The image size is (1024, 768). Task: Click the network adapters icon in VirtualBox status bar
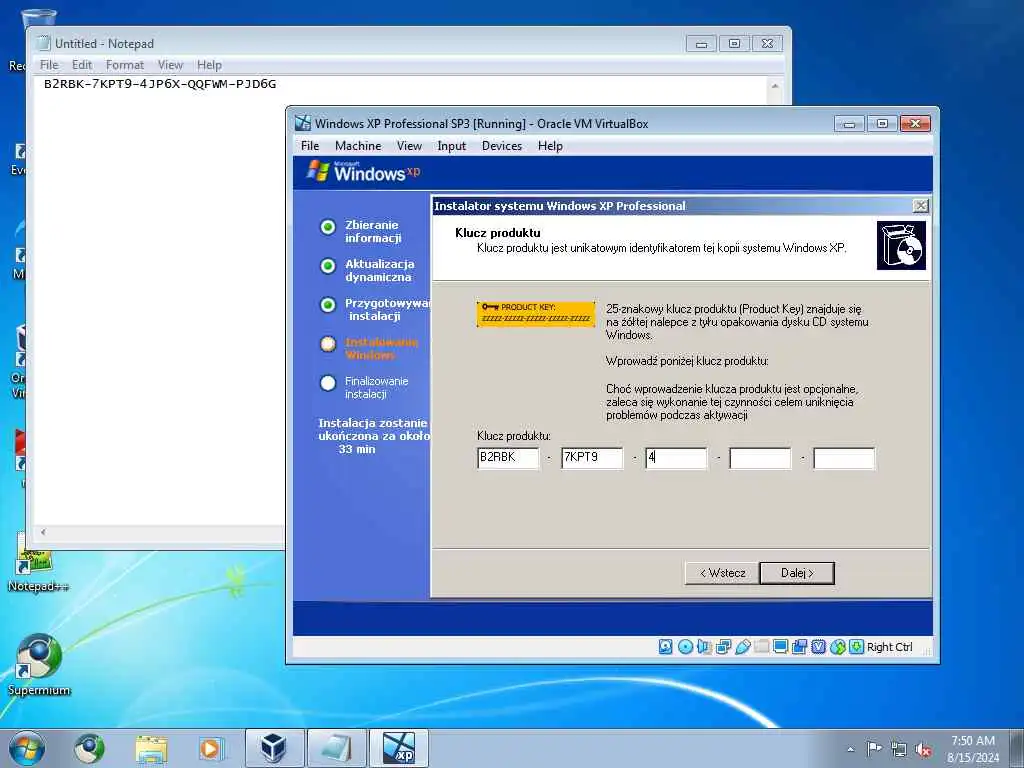pos(723,647)
